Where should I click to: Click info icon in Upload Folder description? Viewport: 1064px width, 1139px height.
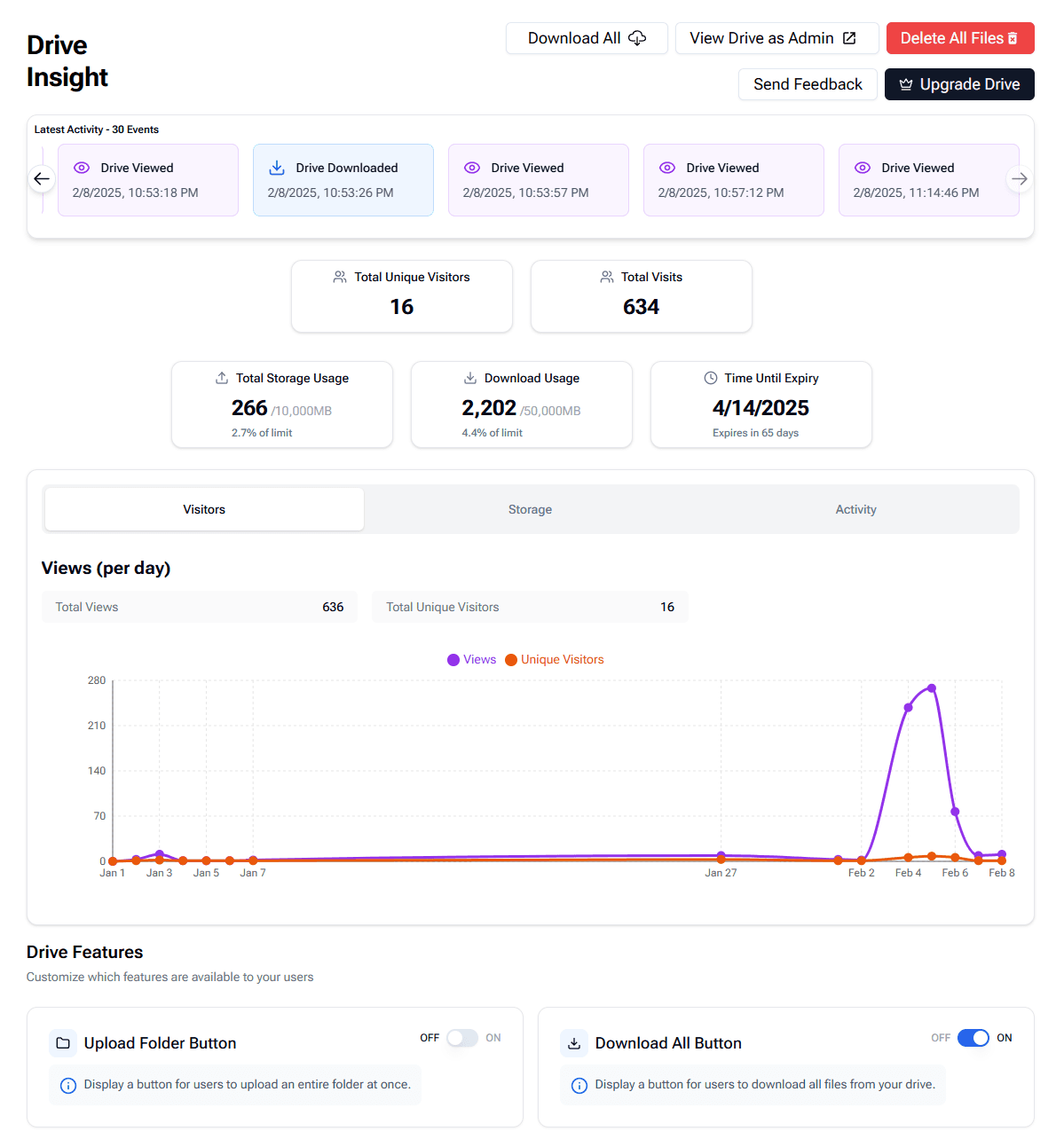pyautogui.click(x=68, y=1085)
